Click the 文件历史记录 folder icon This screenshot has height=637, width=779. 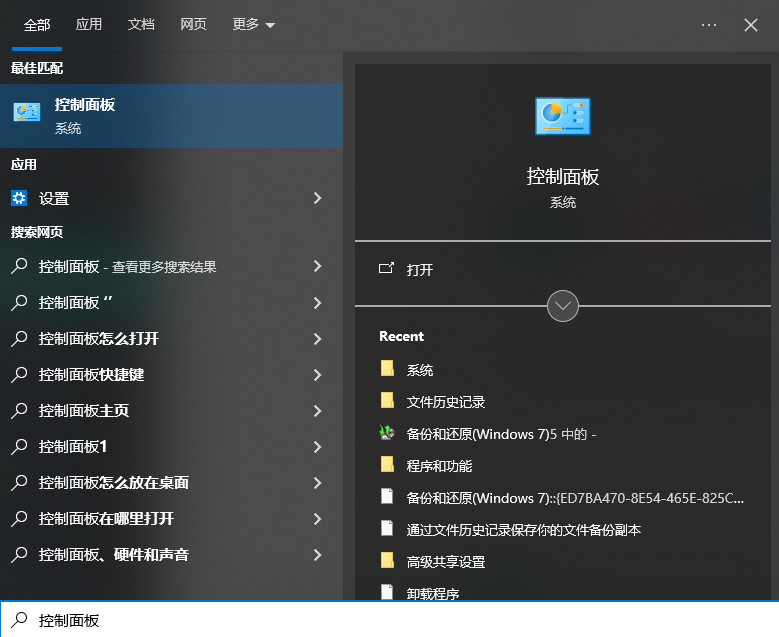click(x=388, y=401)
